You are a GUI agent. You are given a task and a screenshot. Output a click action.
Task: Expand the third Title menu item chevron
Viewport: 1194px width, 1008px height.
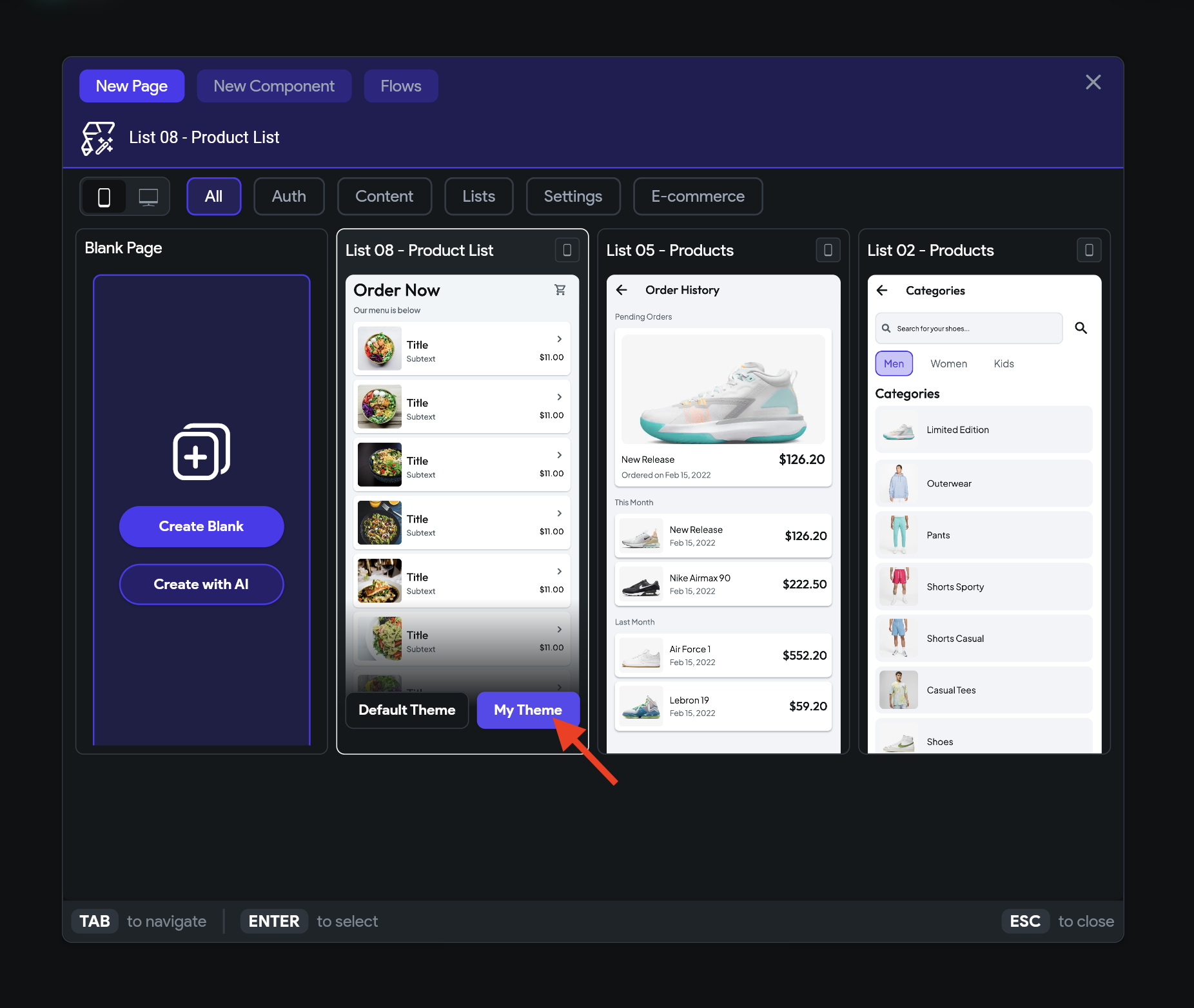[560, 455]
